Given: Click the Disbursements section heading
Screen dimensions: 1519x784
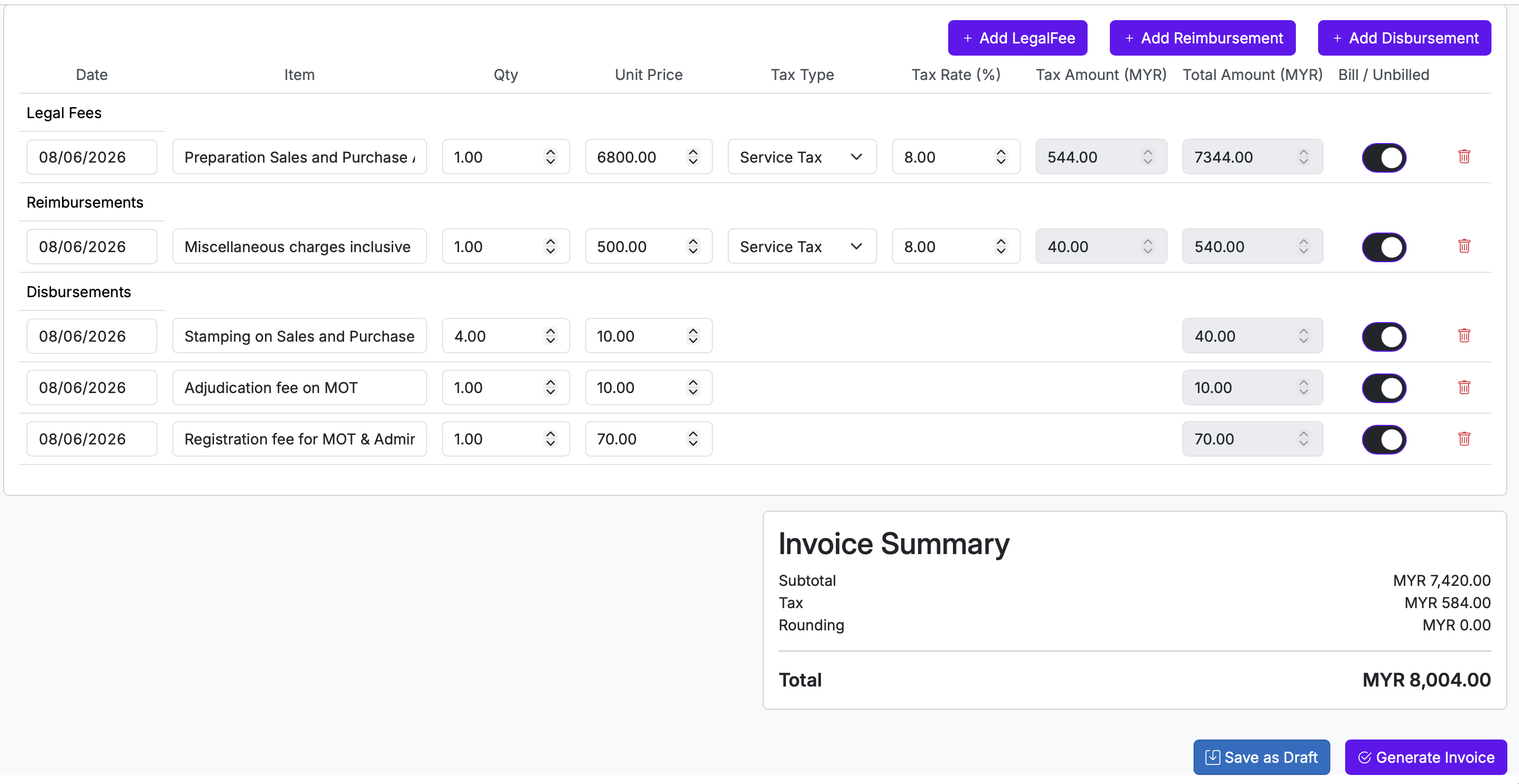Looking at the screenshot, I should [78, 292].
